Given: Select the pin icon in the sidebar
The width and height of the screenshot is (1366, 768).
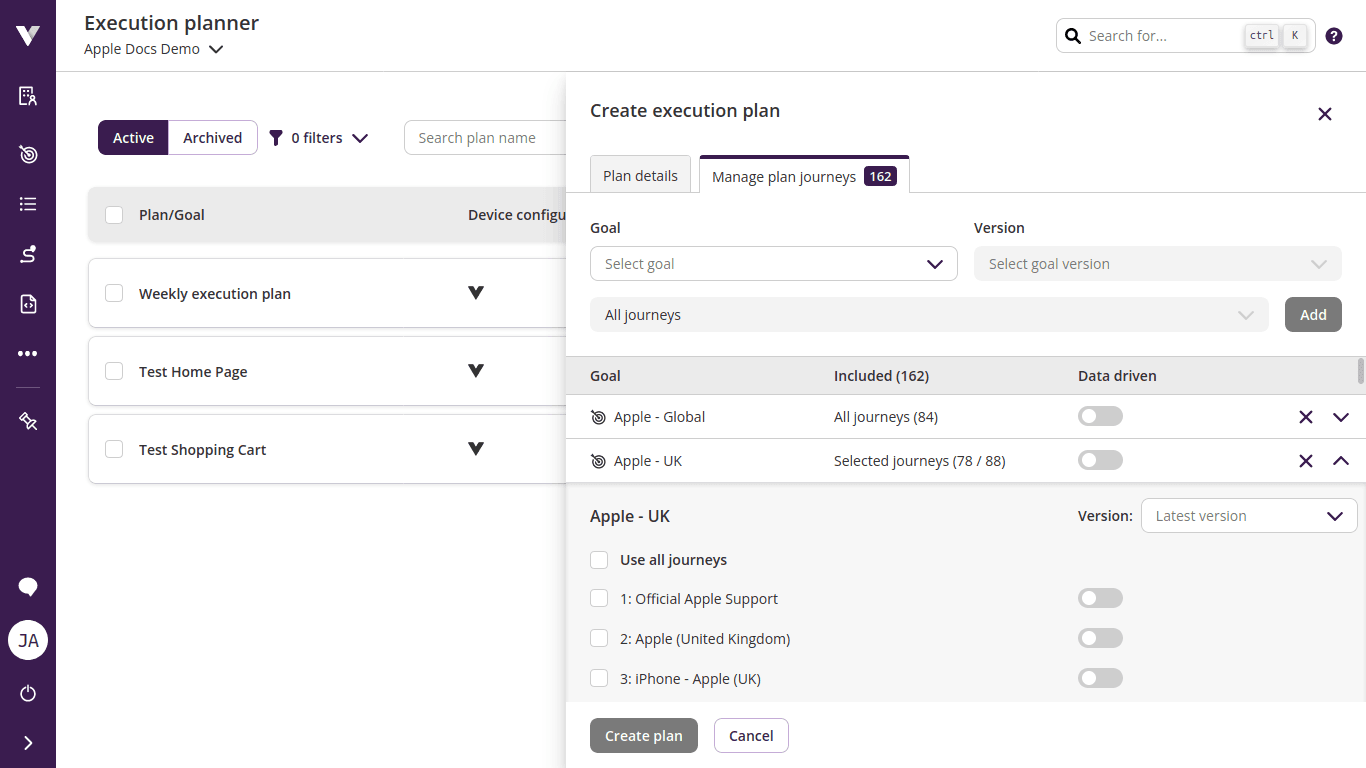Looking at the screenshot, I should 27,421.
